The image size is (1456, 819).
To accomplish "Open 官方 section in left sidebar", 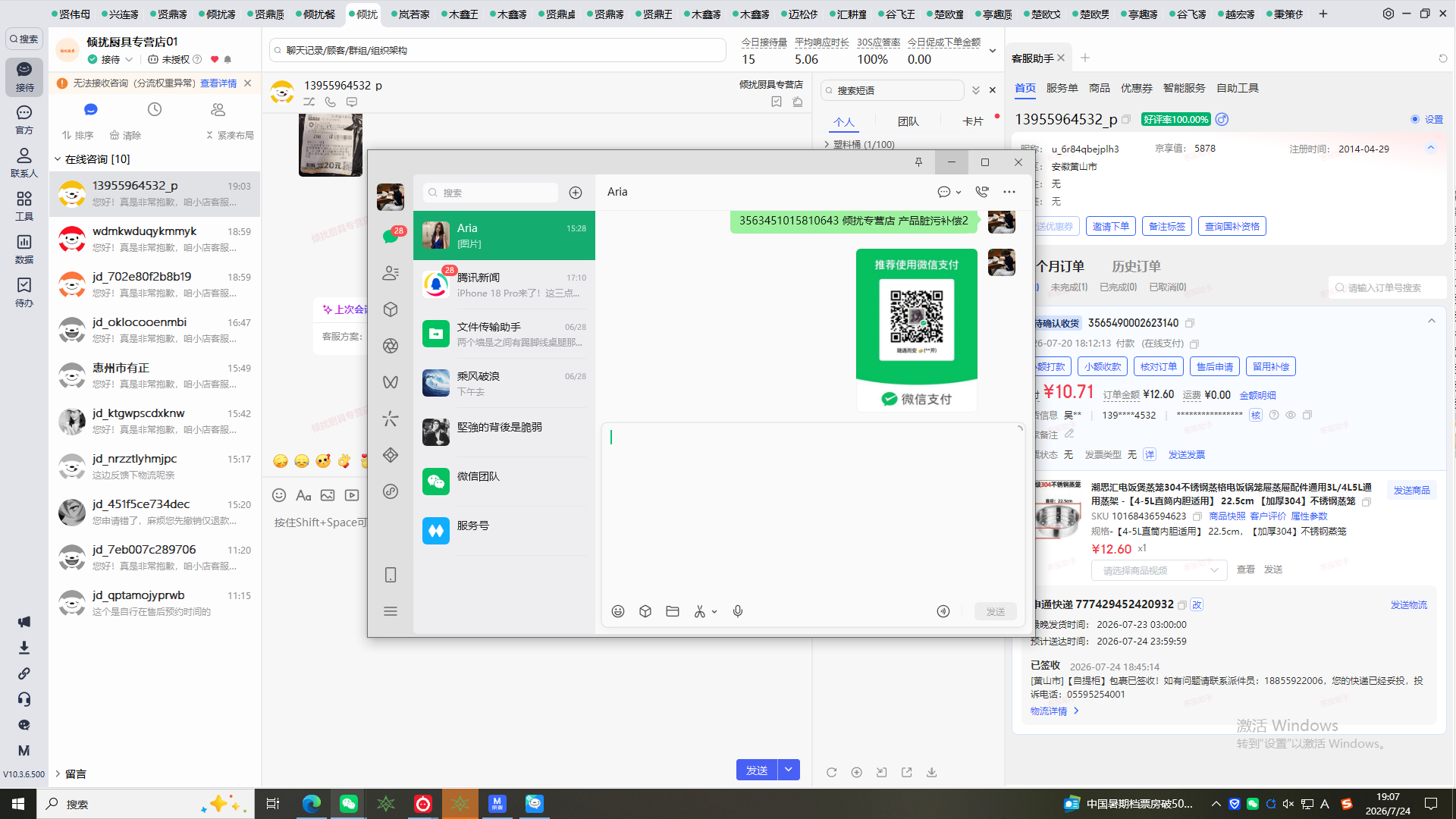I will coord(24,120).
